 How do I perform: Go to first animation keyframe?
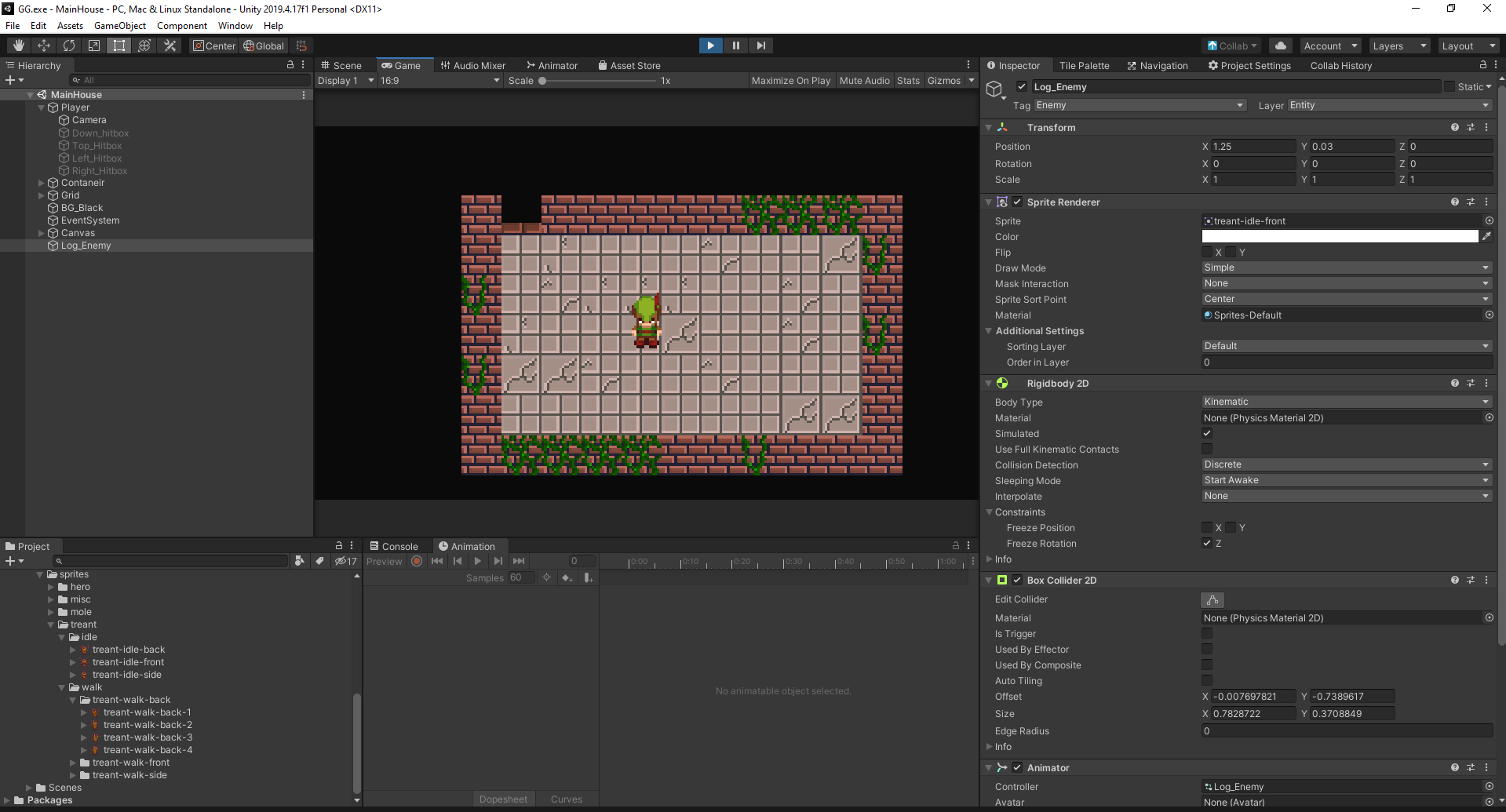coord(437,561)
